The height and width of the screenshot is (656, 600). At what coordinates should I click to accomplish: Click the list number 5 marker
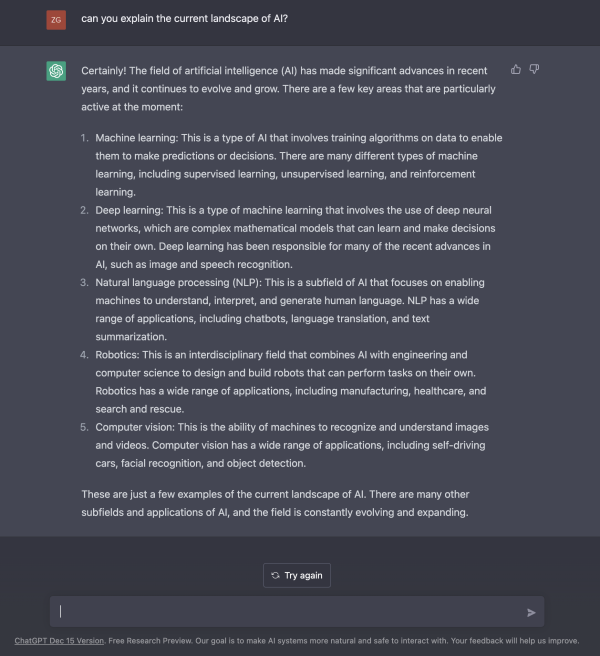click(x=84, y=427)
